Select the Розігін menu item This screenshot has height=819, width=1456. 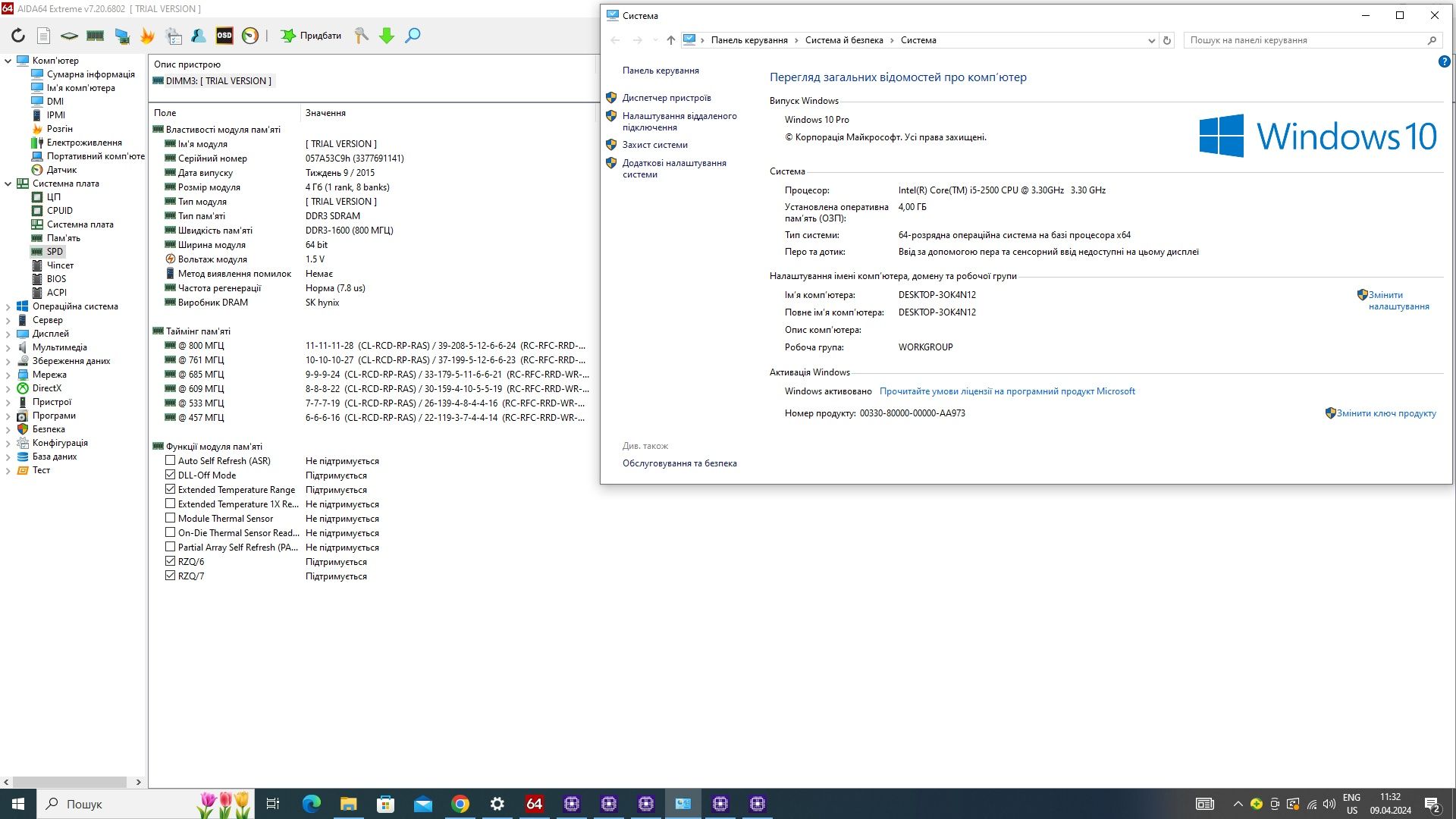click(x=59, y=128)
